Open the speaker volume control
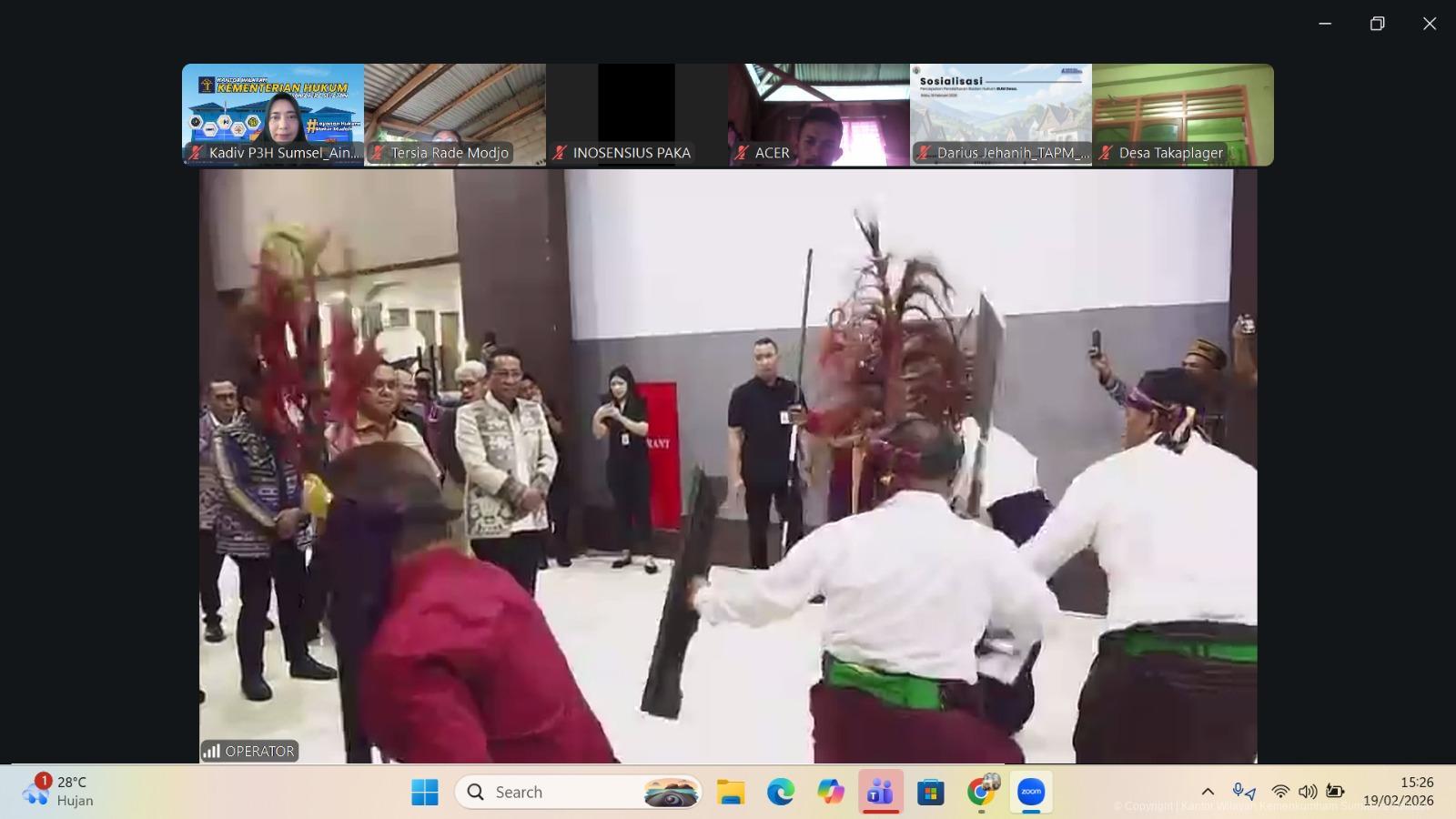This screenshot has width=1456, height=819. 1308,792
